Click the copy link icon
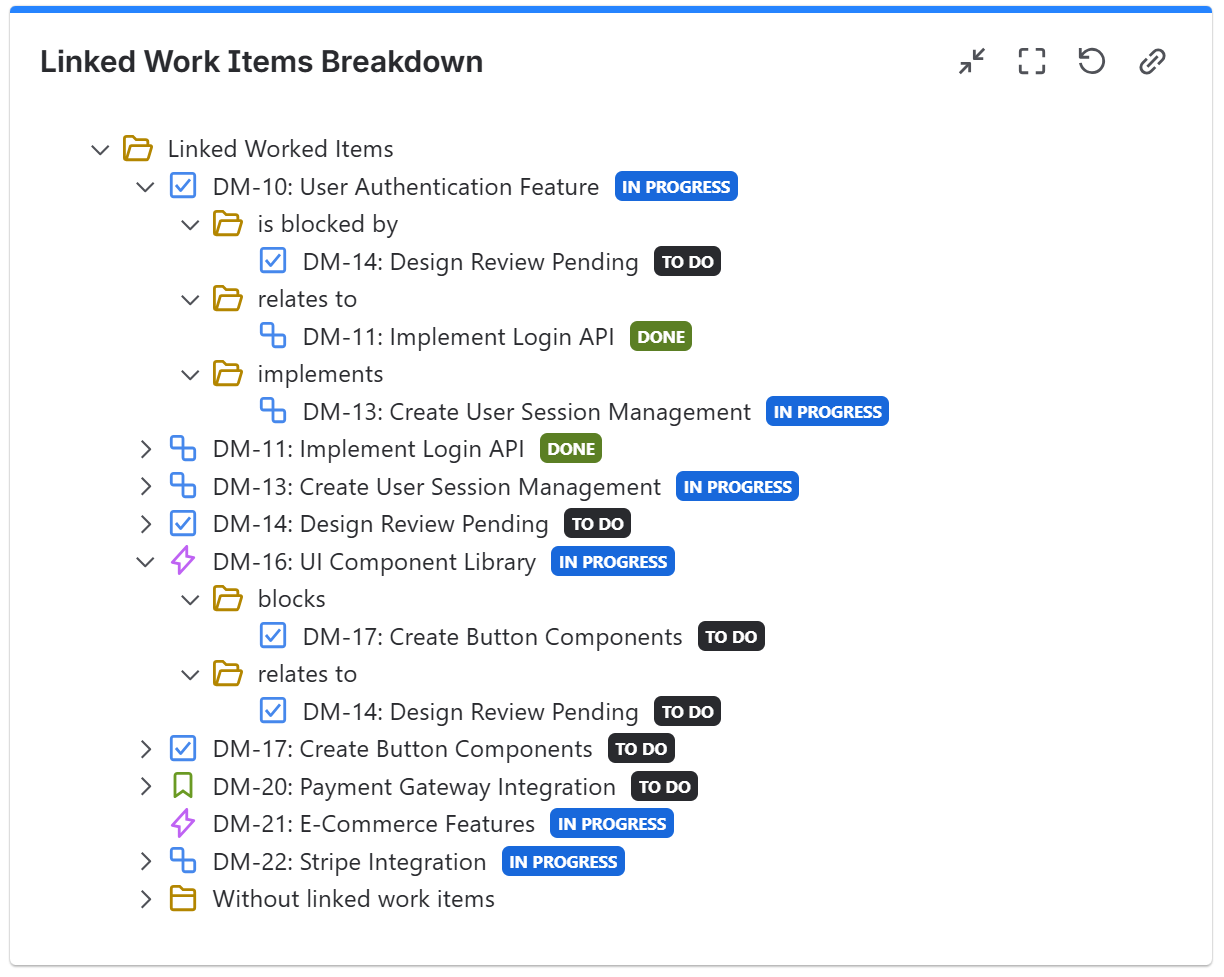This screenshot has width=1224, height=977. point(1152,62)
